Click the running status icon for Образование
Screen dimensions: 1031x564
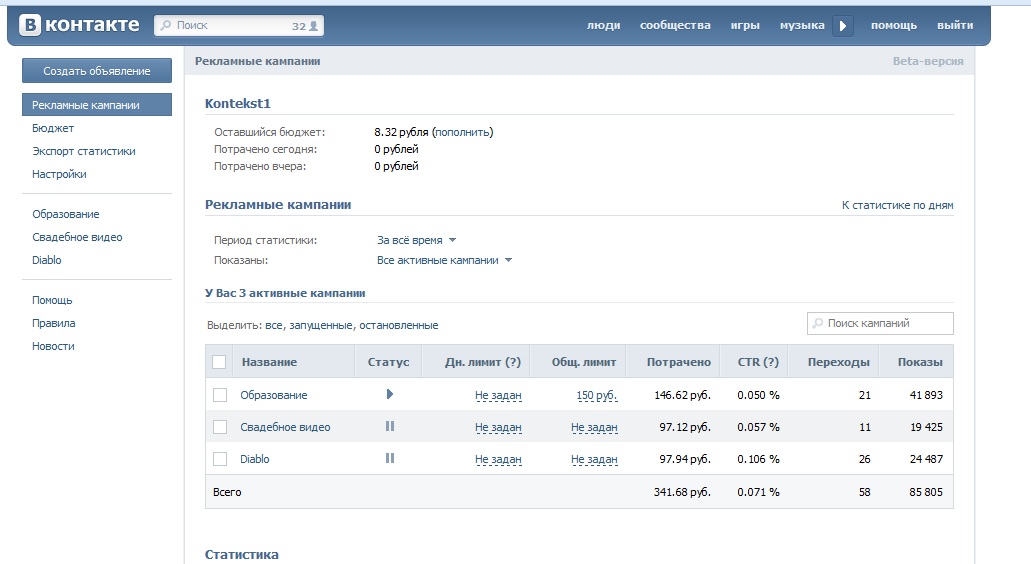389,394
